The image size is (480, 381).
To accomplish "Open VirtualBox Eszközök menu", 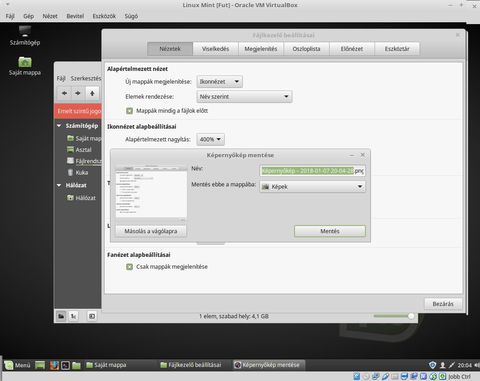I will coord(104,16).
